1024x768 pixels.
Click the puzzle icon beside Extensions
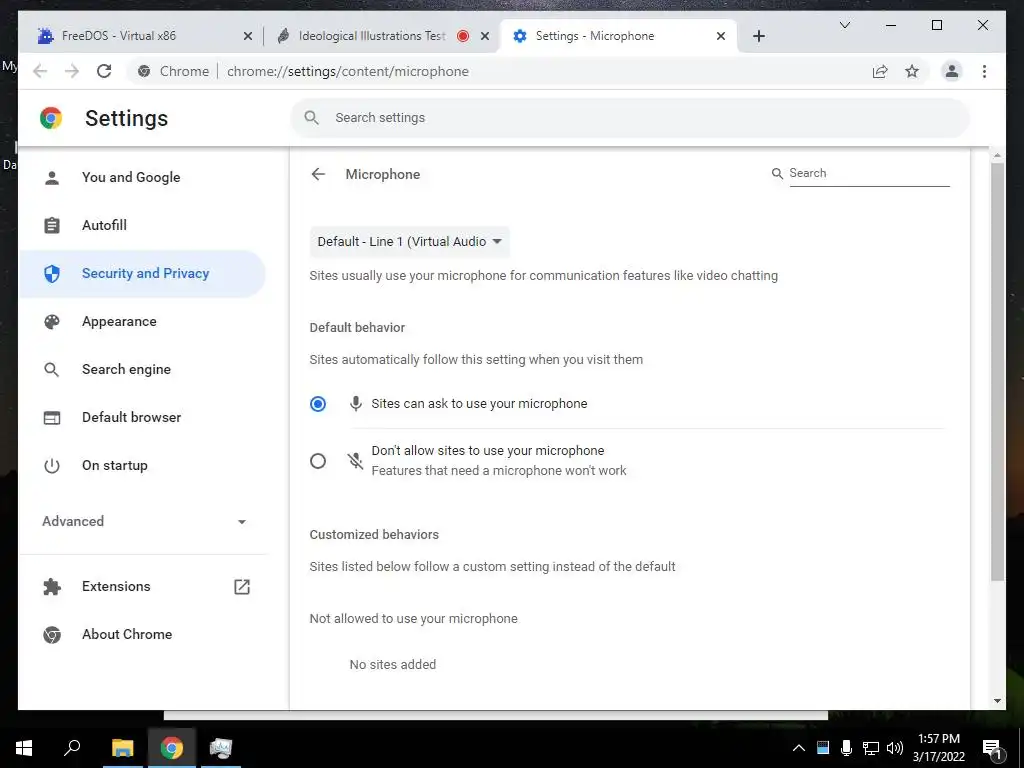tap(52, 586)
